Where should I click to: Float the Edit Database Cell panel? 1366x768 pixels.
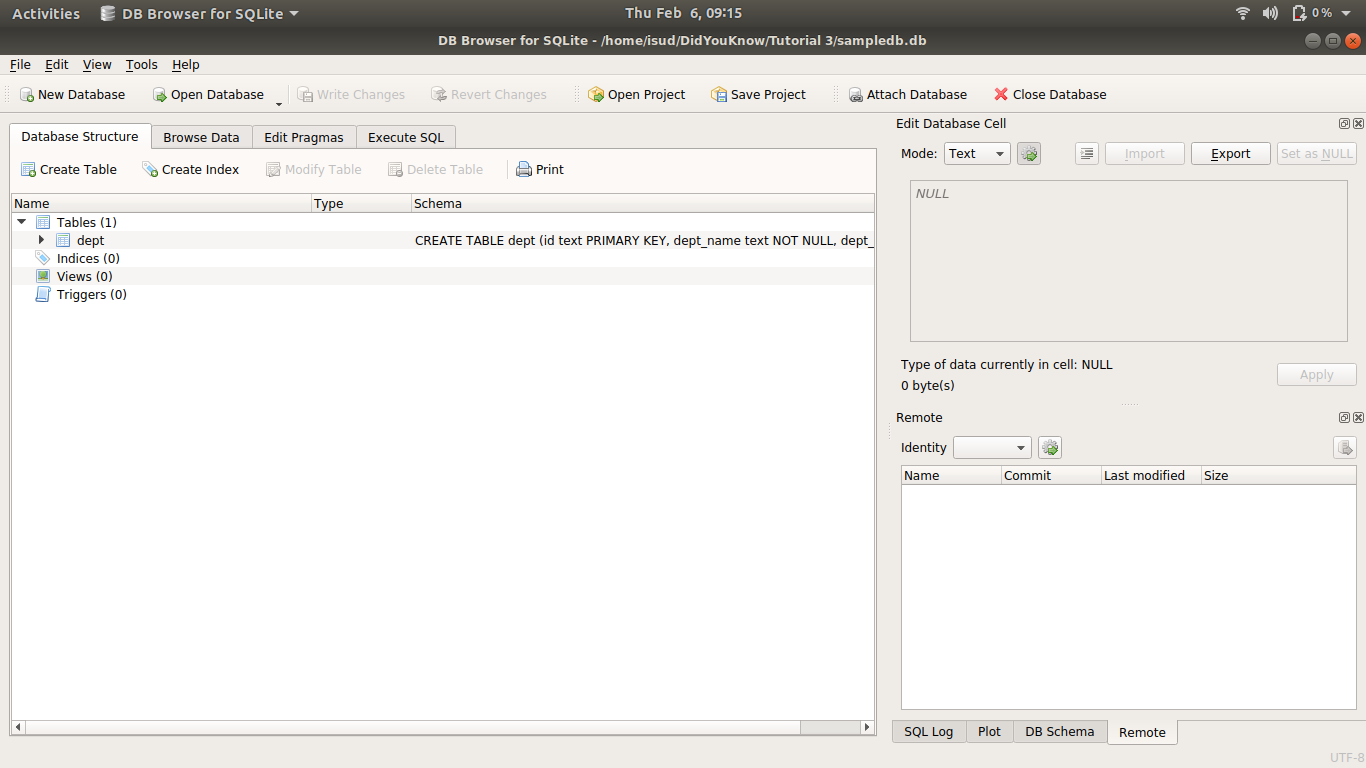1345,124
